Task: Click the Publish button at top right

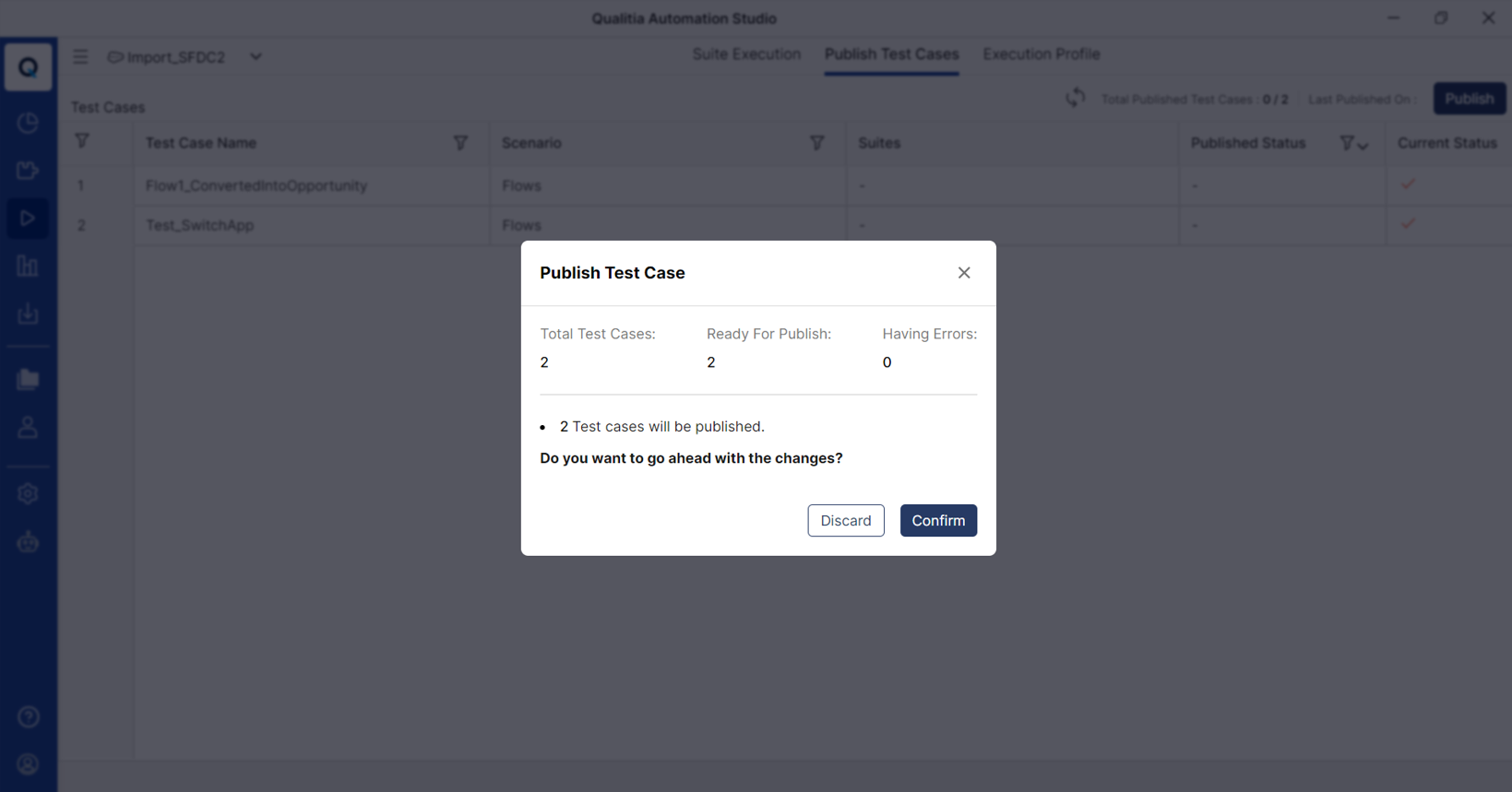Action: 1470,99
